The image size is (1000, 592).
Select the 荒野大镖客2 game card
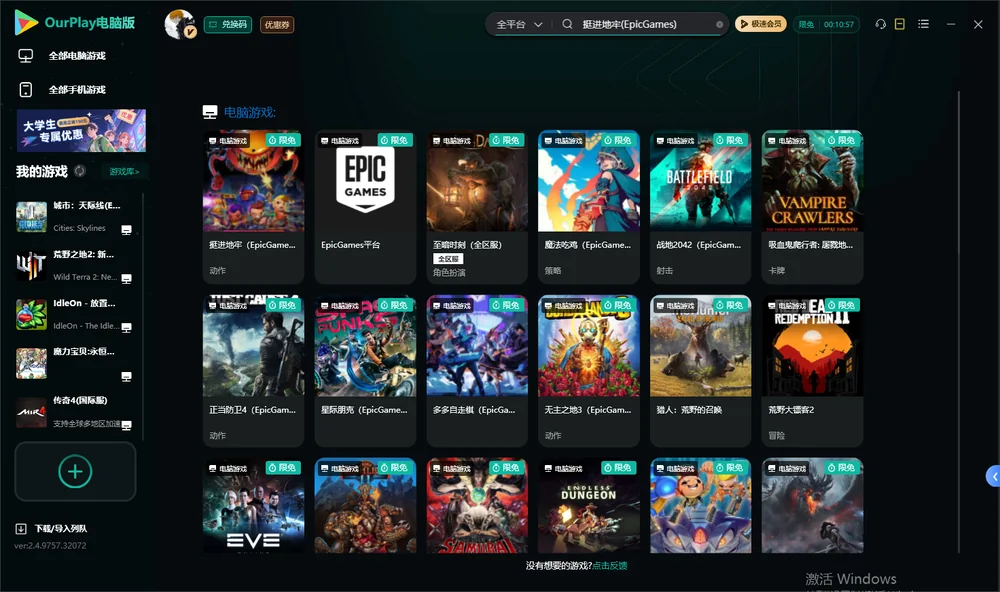[x=812, y=371]
